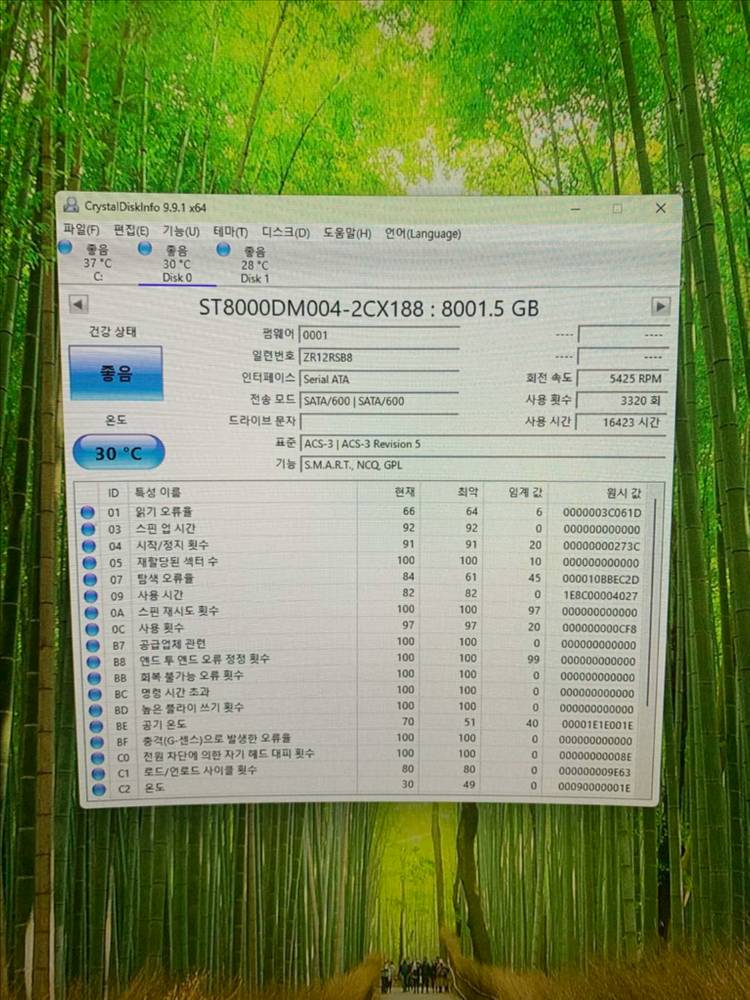Click status orb for BF 충격(G-센스) row
Screen dimensions: 750x1000
pos(97,742)
